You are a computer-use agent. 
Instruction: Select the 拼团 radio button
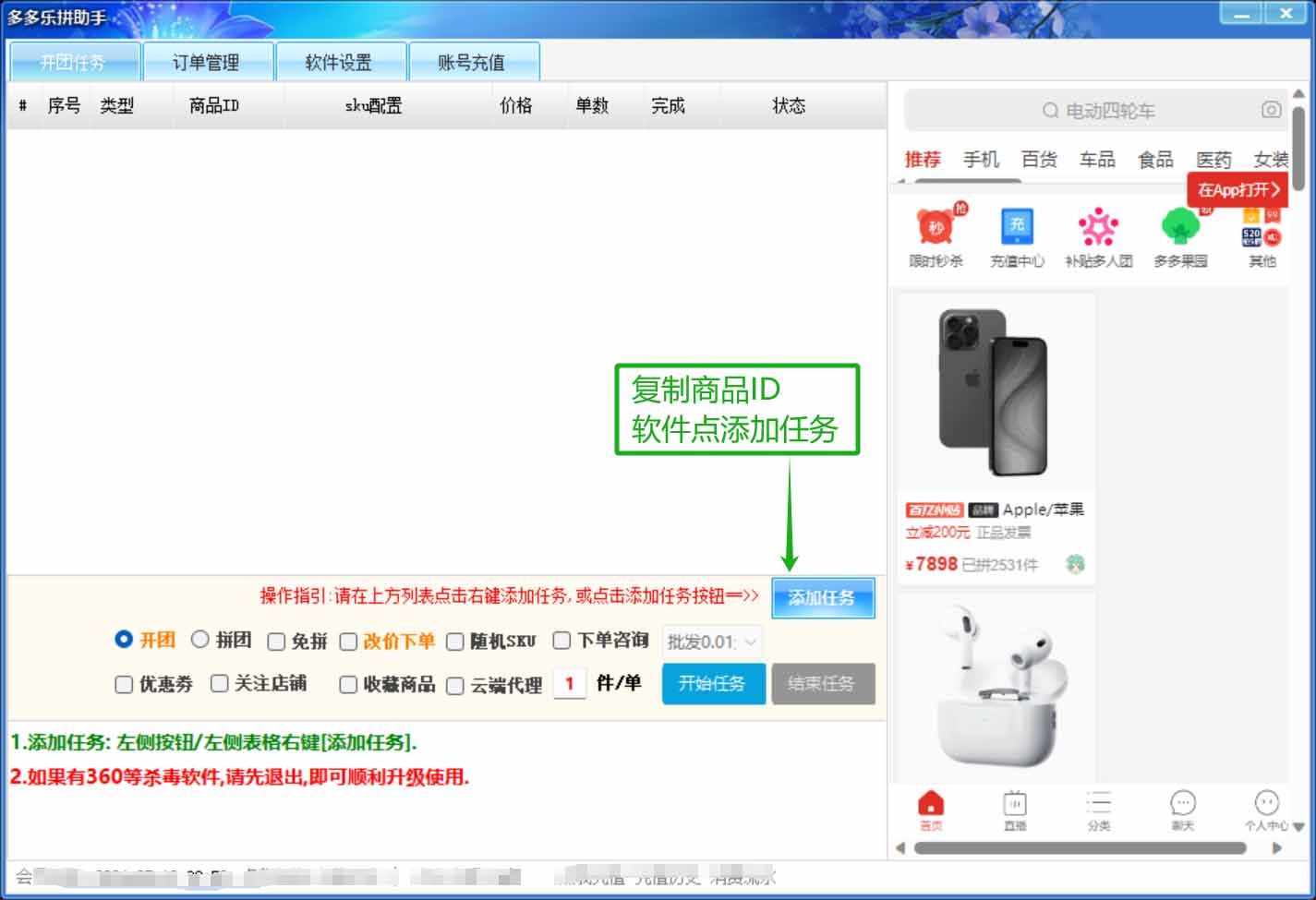pos(200,640)
